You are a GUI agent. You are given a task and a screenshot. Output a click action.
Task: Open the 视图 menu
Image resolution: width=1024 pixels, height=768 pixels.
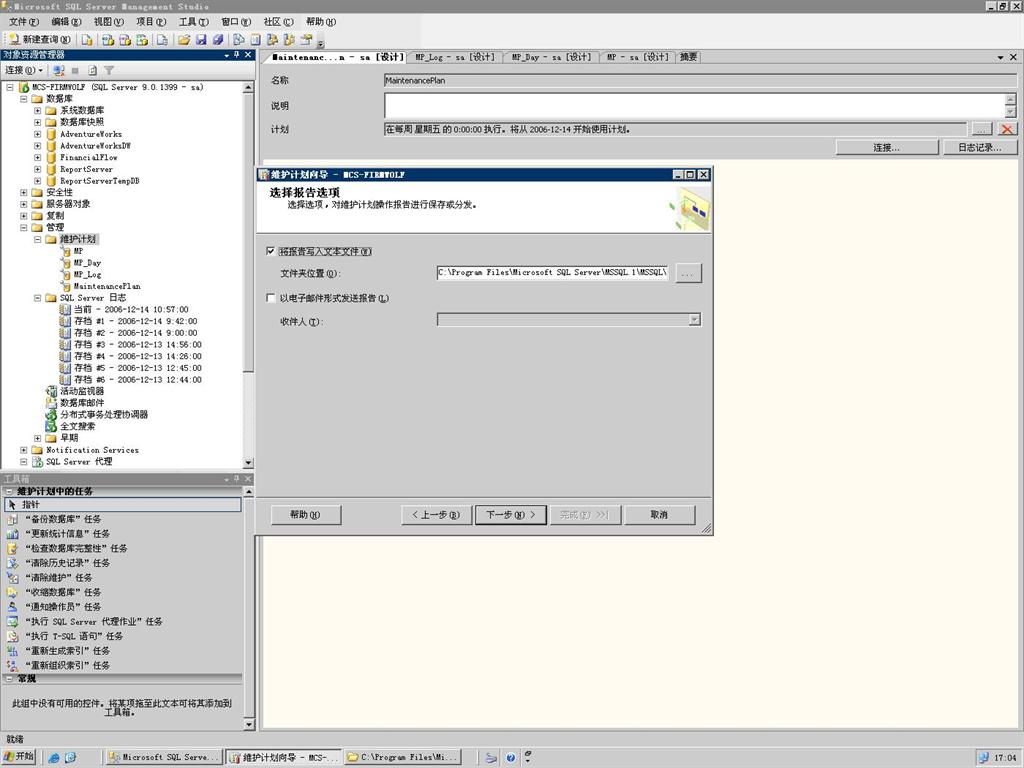point(108,22)
